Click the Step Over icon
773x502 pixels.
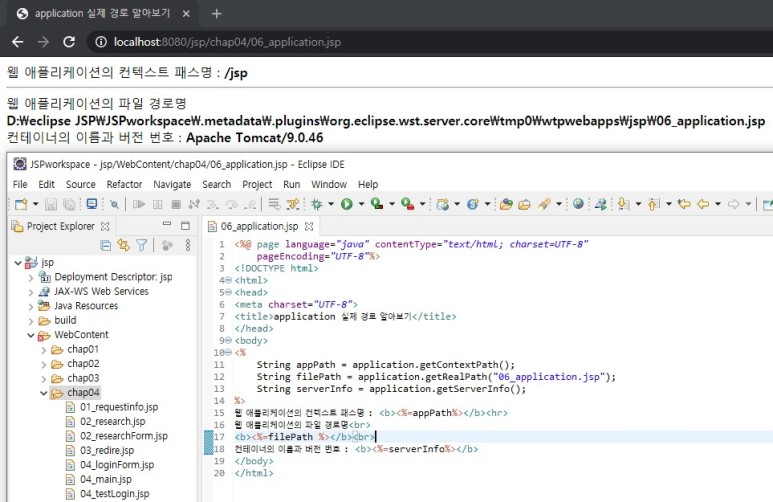point(231,204)
